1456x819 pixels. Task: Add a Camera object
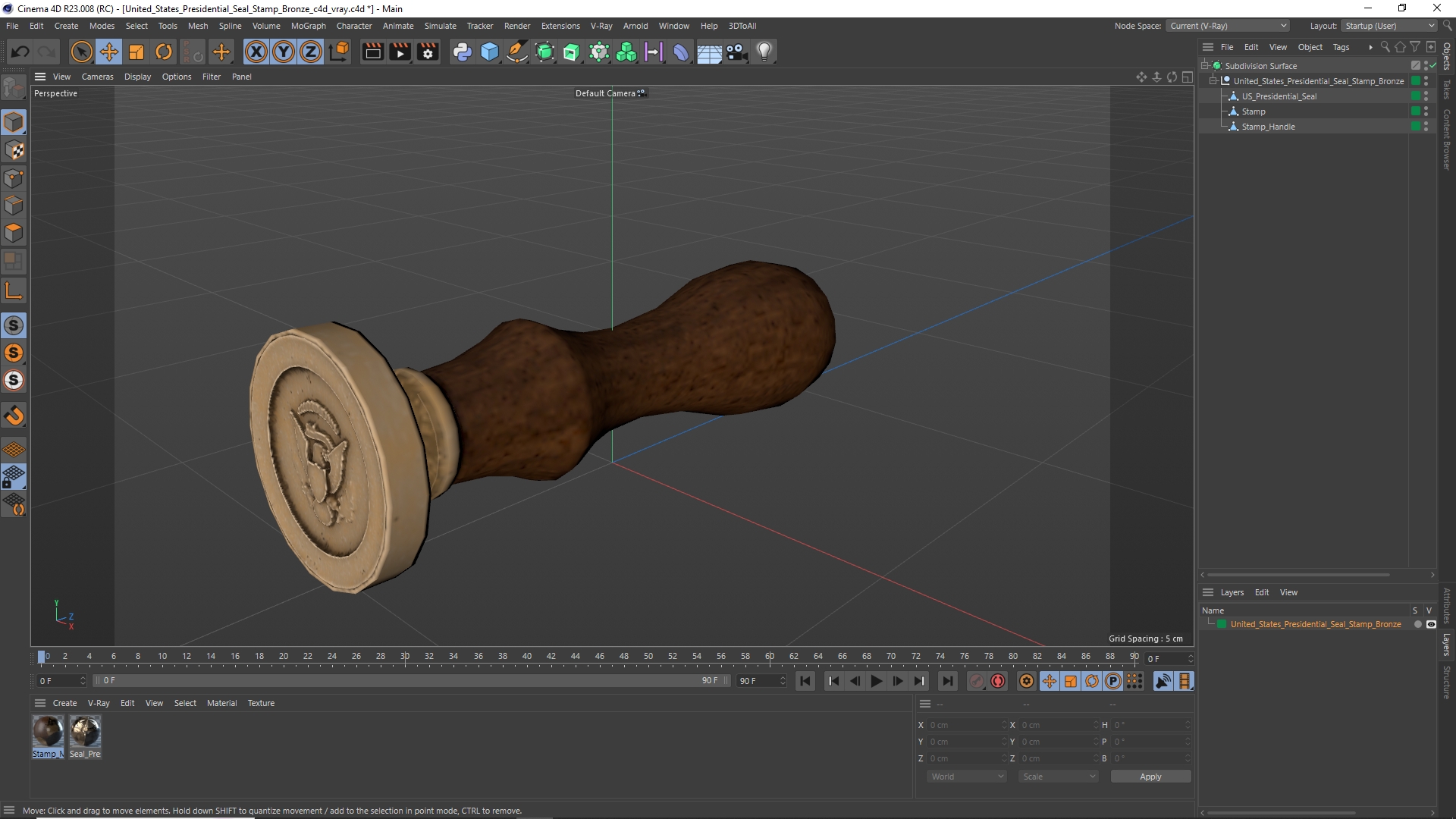tap(736, 52)
